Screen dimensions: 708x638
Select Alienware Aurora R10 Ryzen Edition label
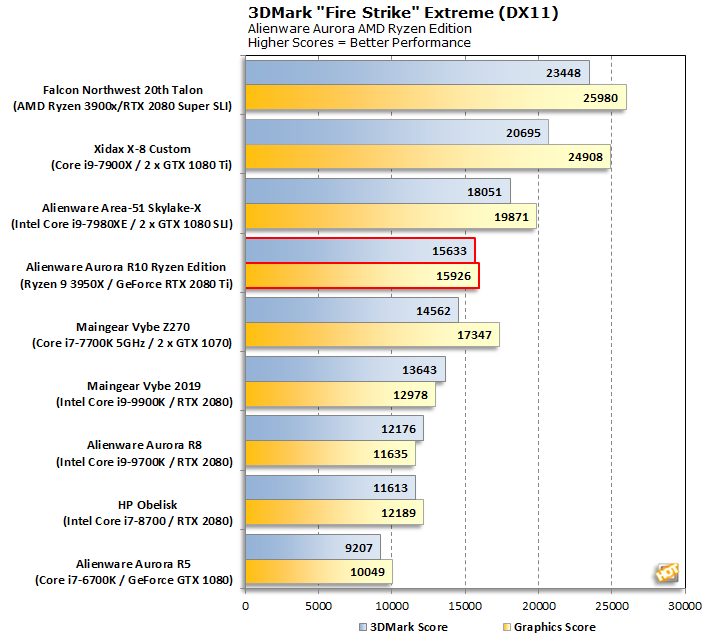pos(126,267)
